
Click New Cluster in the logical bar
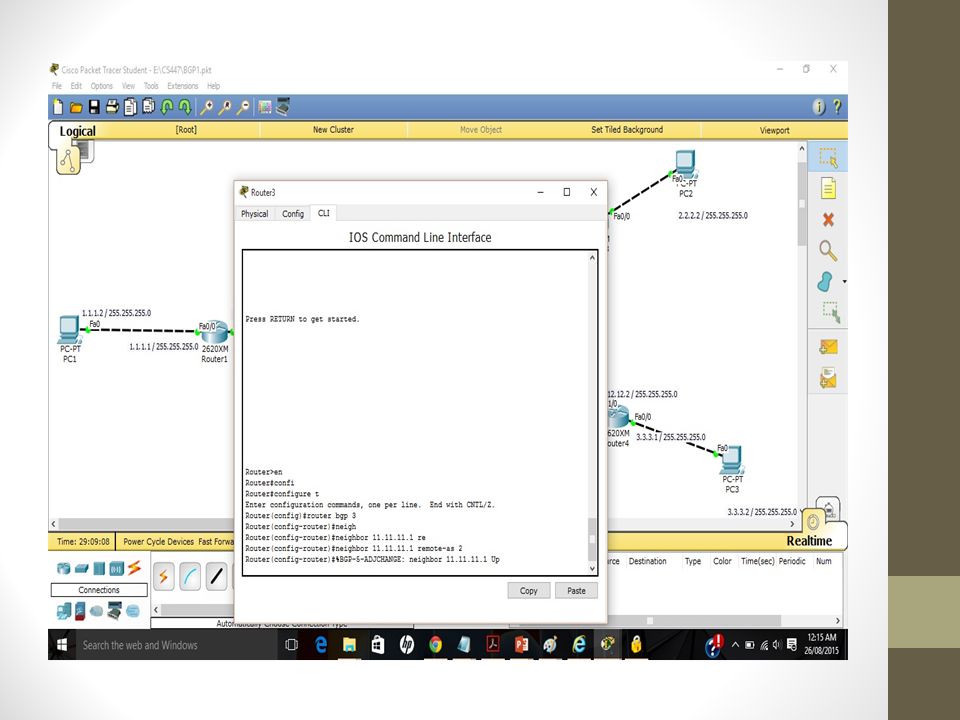click(333, 130)
